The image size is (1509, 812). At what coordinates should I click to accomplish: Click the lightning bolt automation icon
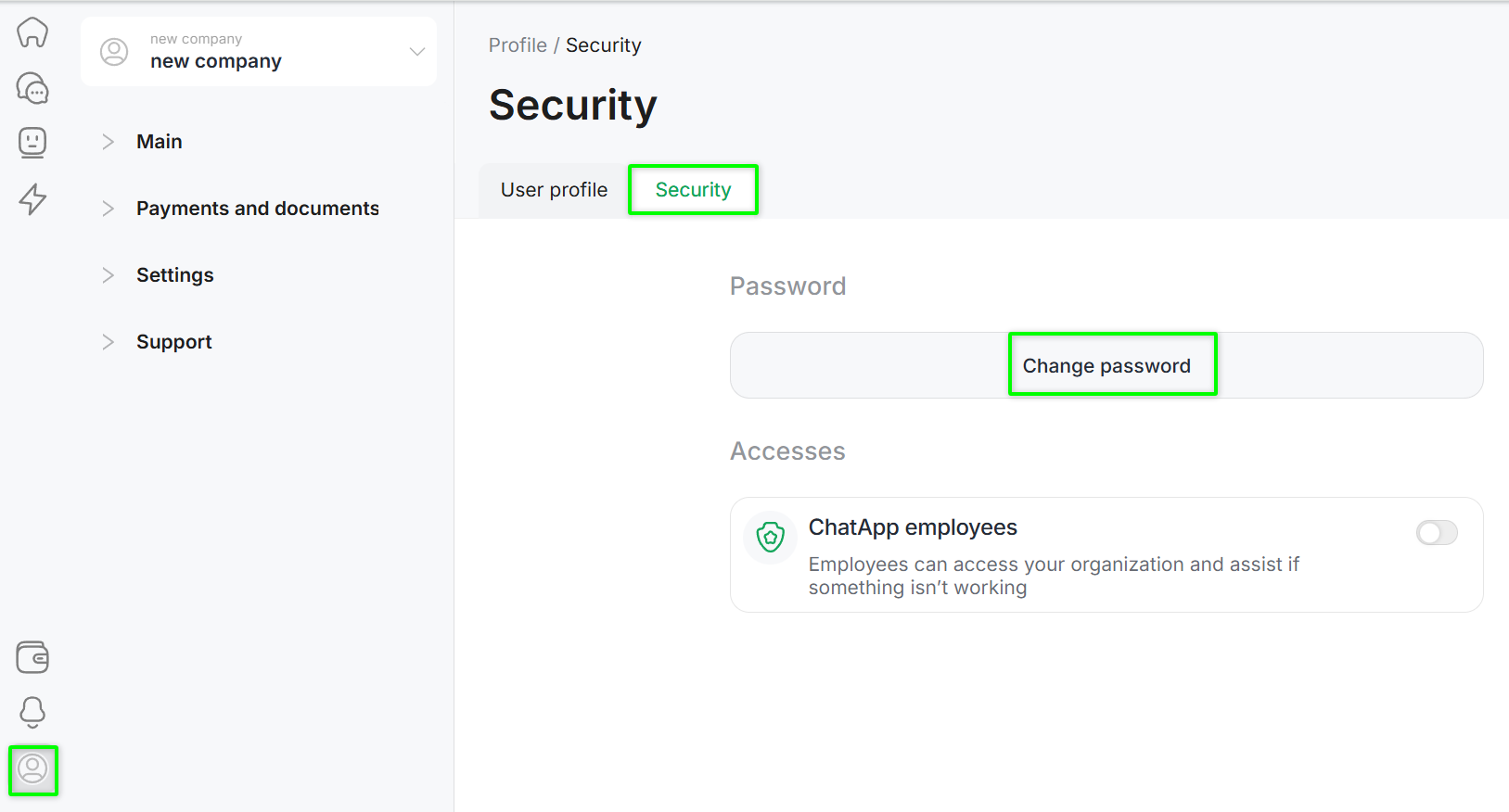(x=32, y=198)
